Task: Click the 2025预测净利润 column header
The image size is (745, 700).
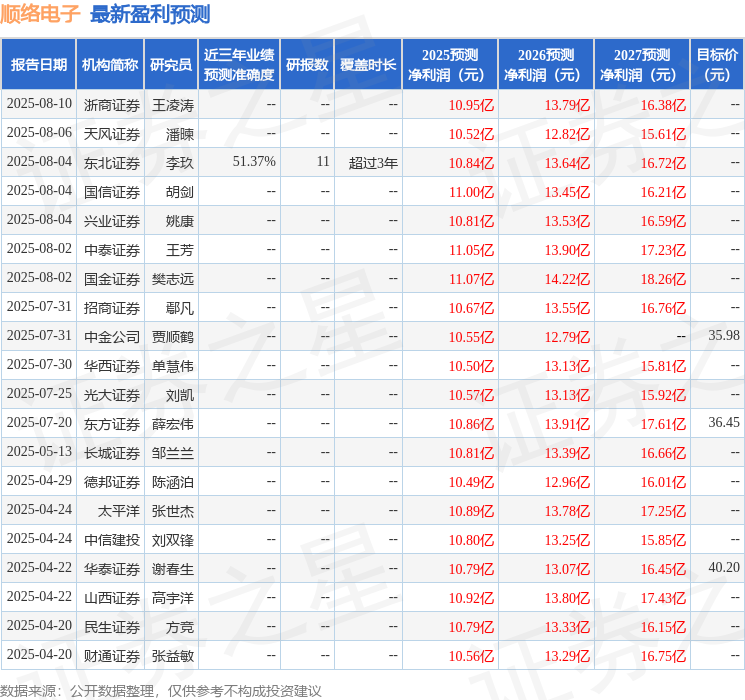Action: tap(450, 65)
